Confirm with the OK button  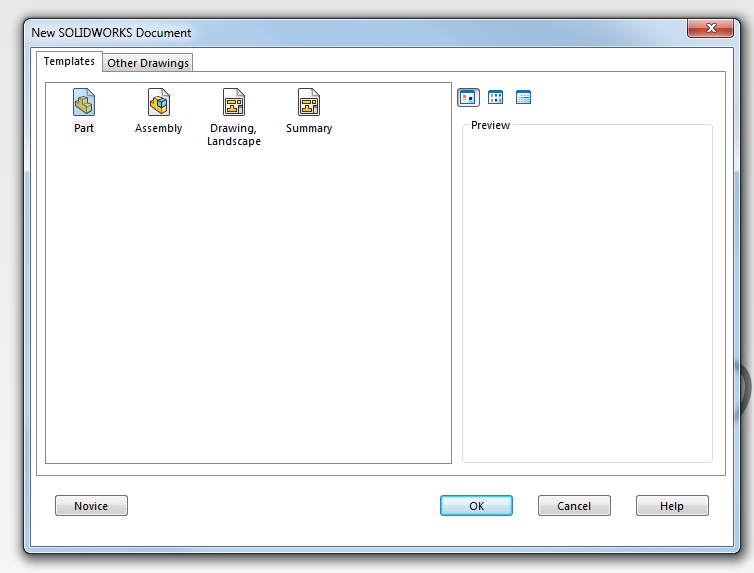[476, 506]
